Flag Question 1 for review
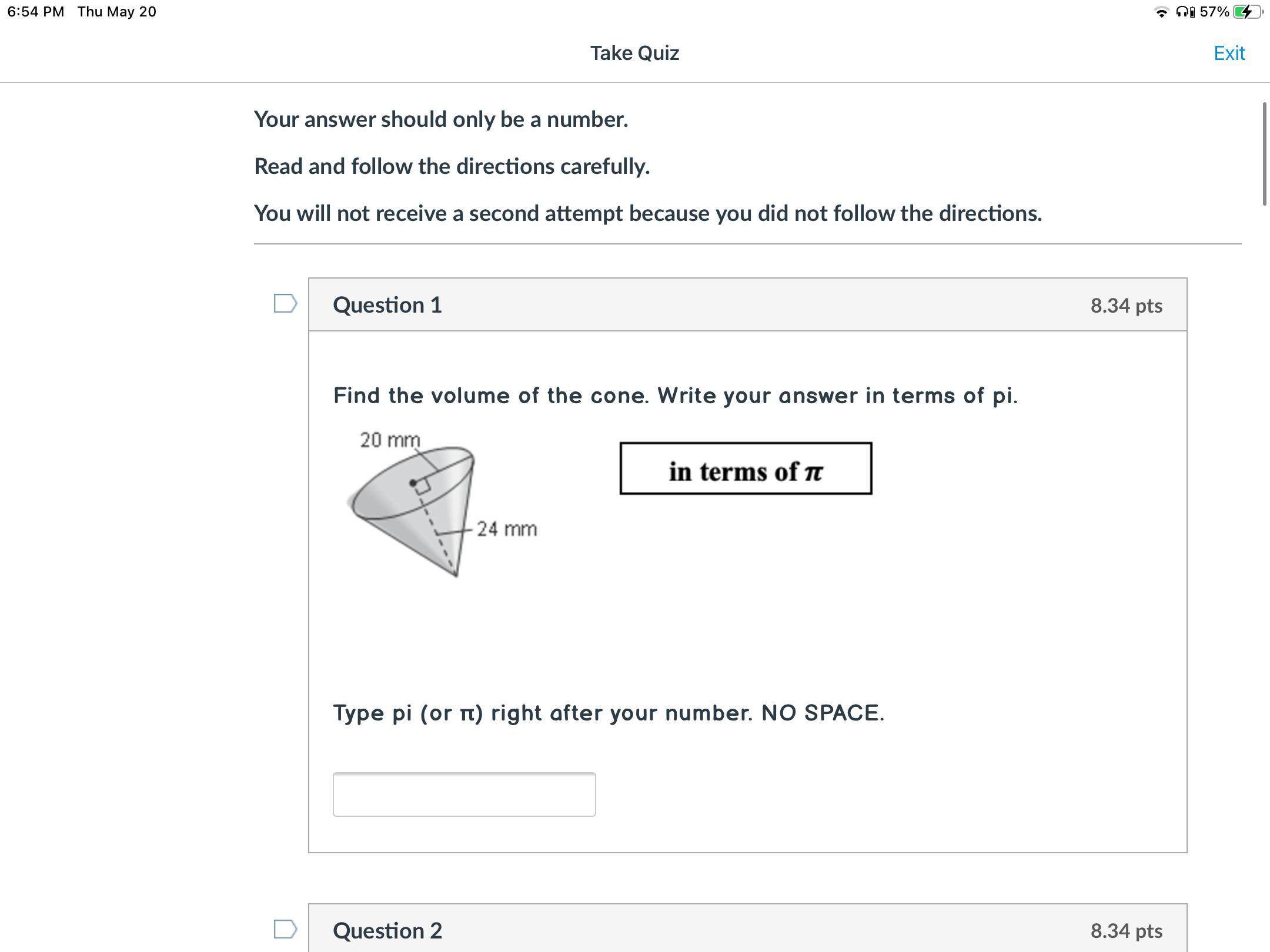The height and width of the screenshot is (952, 1270). 285,304
